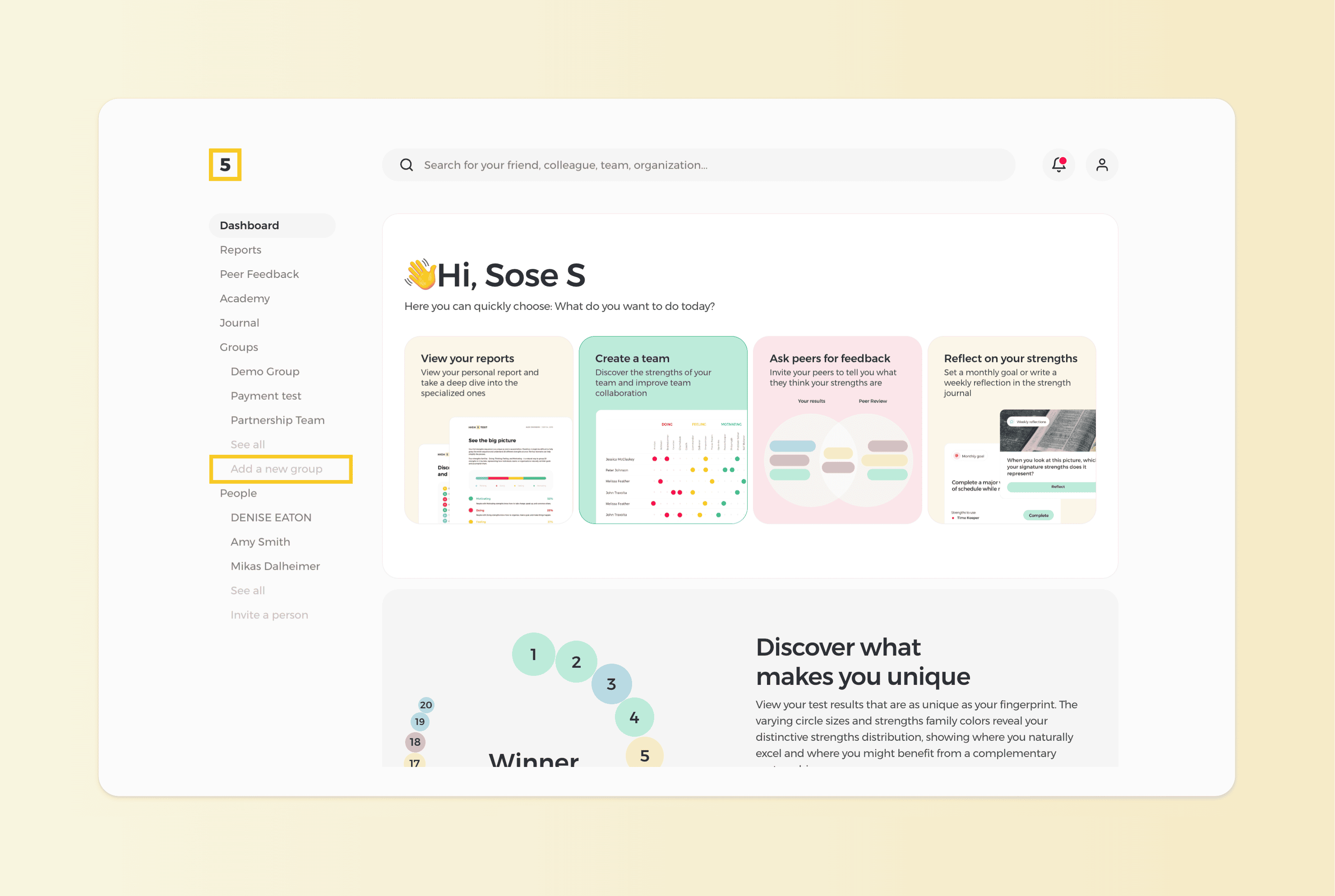Open the Create a team card

click(x=662, y=430)
